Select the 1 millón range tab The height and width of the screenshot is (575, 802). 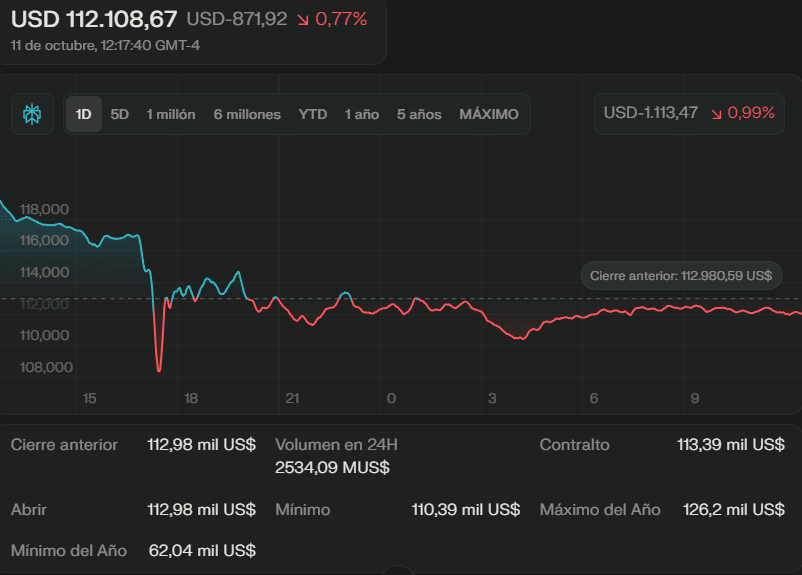coord(171,114)
